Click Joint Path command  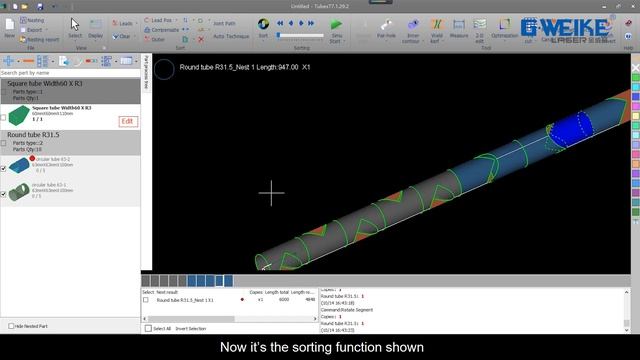(224, 24)
